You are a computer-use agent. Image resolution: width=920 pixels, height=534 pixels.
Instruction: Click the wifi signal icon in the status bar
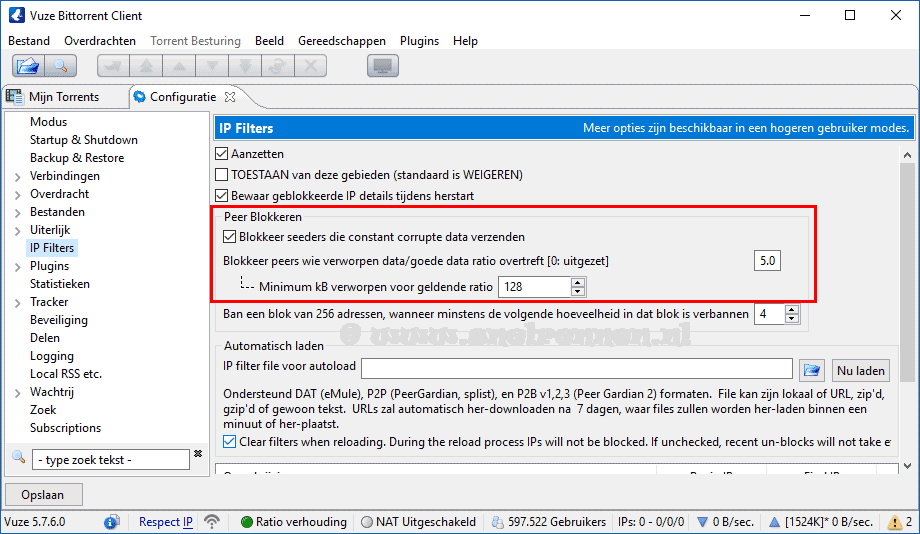212,522
